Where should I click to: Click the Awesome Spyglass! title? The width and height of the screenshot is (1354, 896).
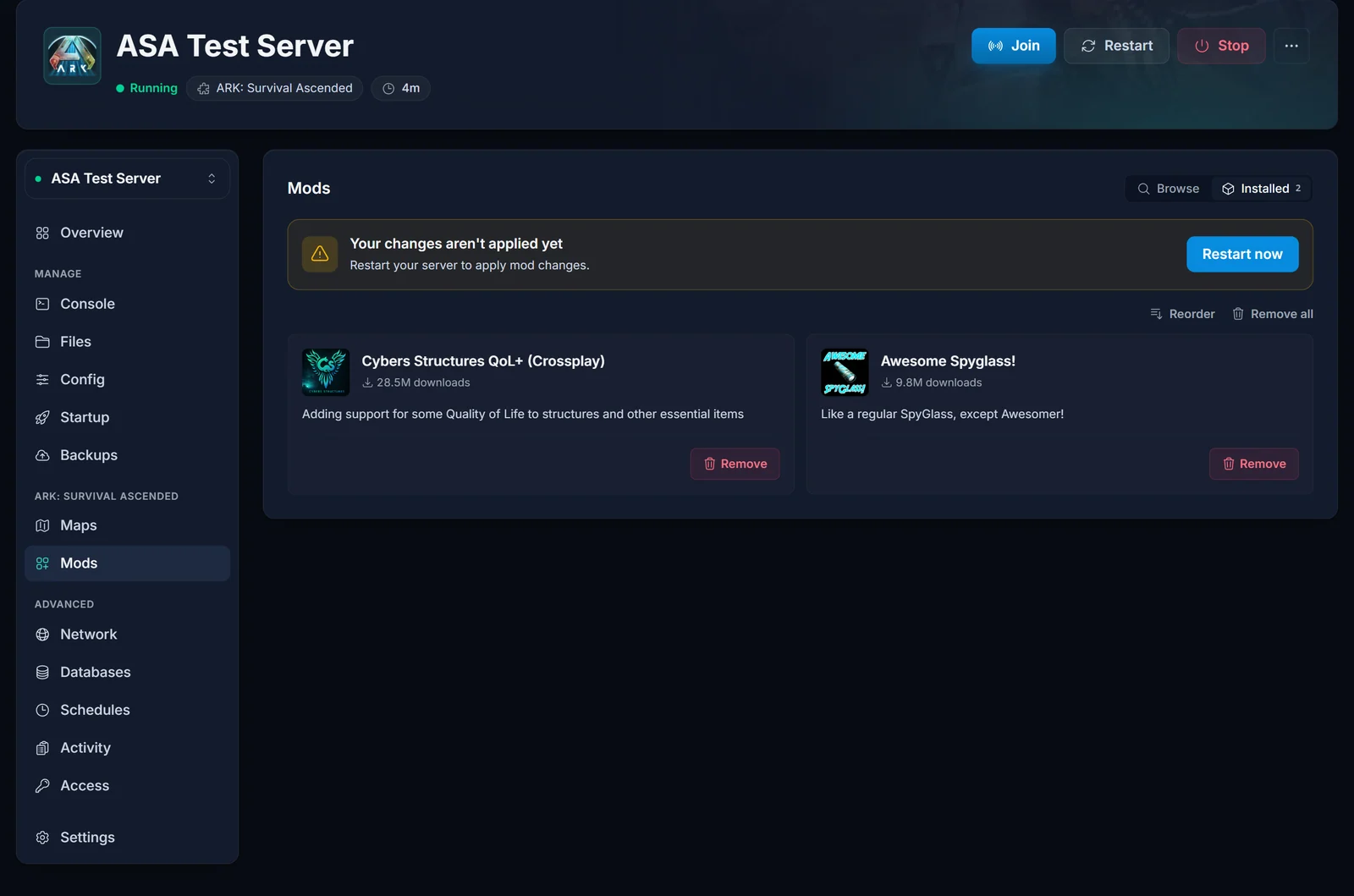click(948, 361)
